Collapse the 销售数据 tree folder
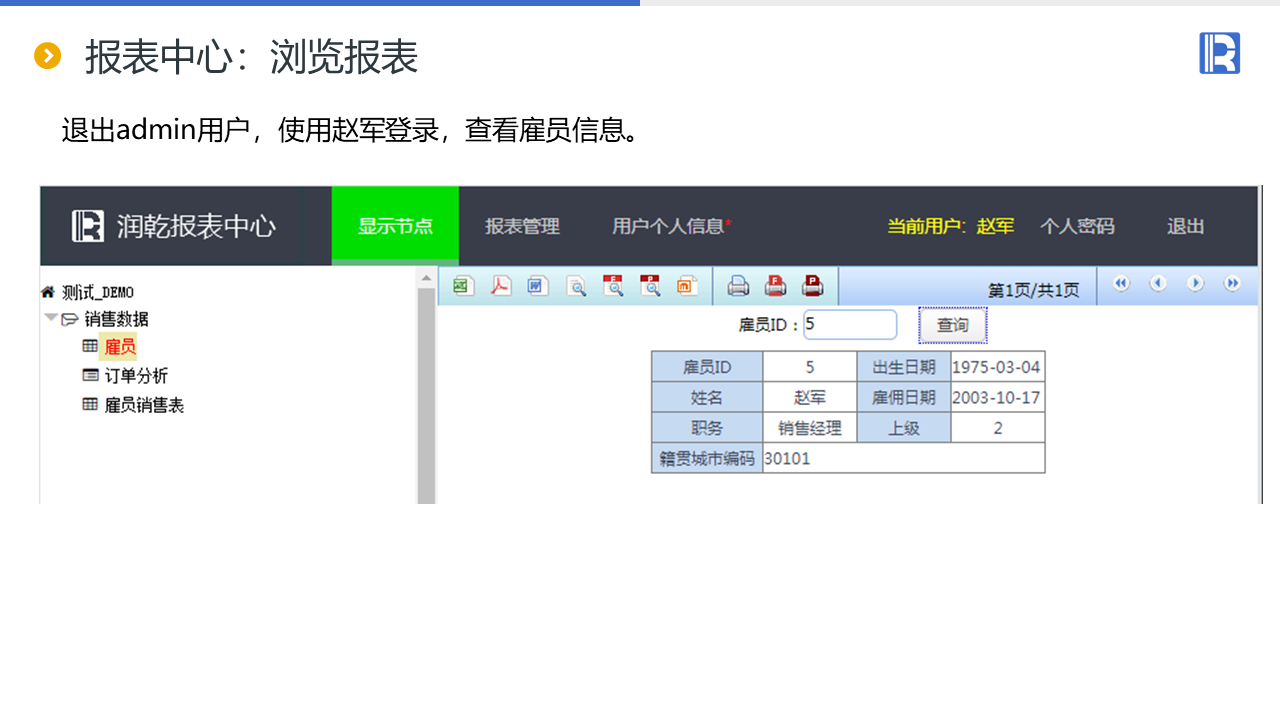 50,318
